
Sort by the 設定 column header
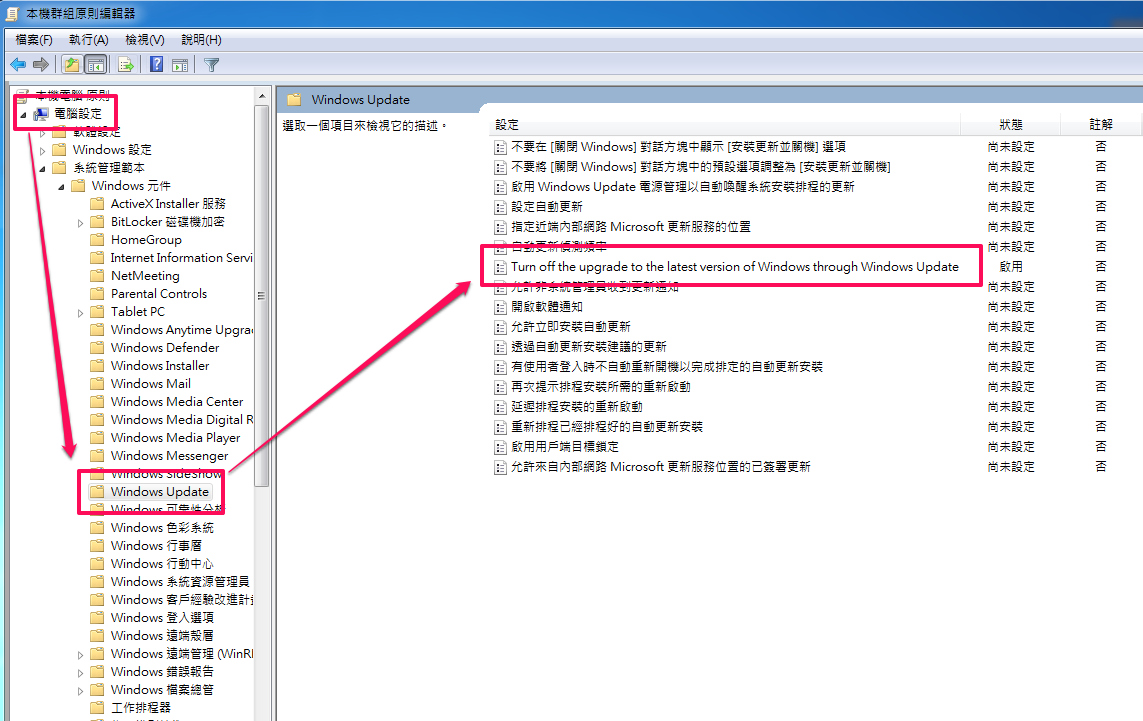coord(725,125)
